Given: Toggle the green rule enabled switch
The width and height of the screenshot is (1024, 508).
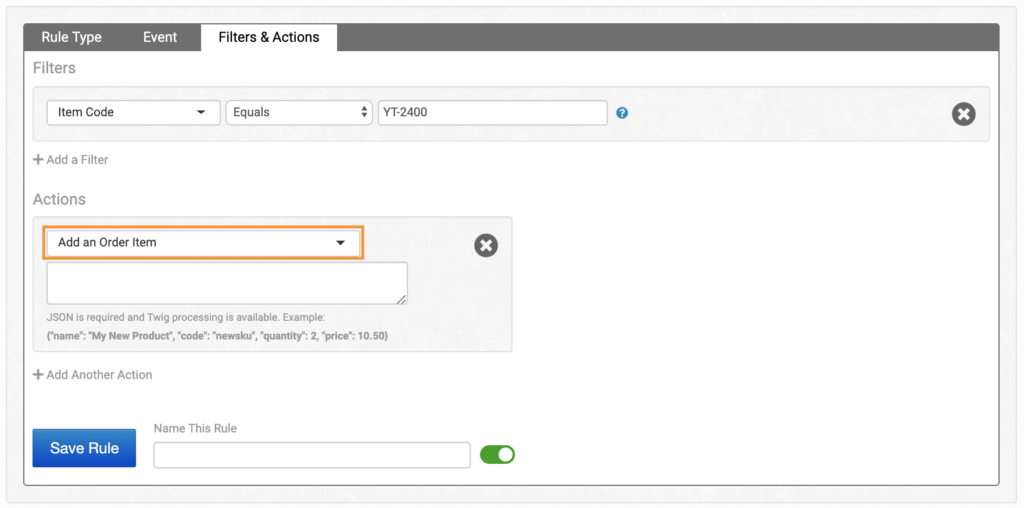Looking at the screenshot, I should (497, 455).
